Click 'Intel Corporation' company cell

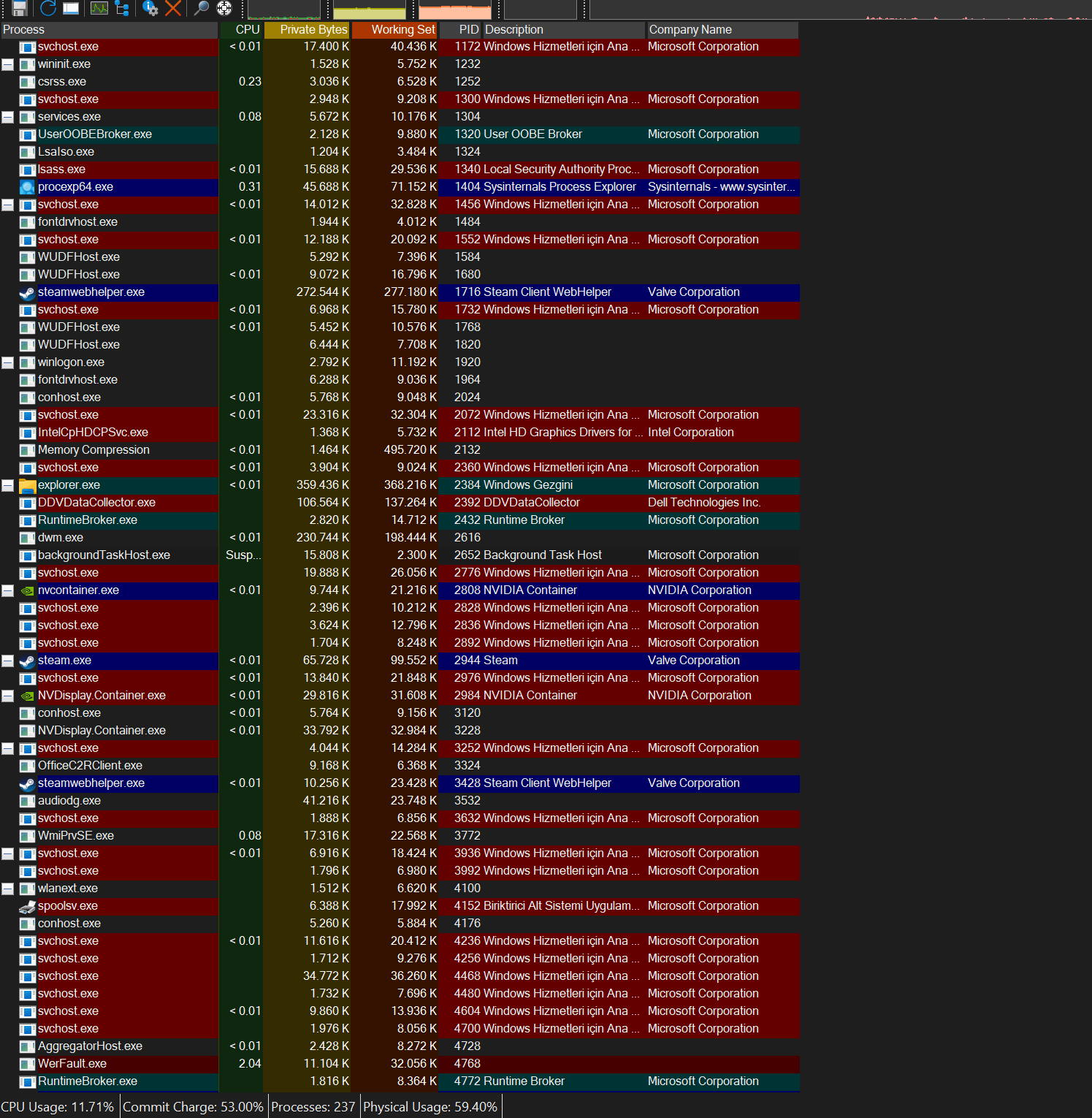click(691, 433)
